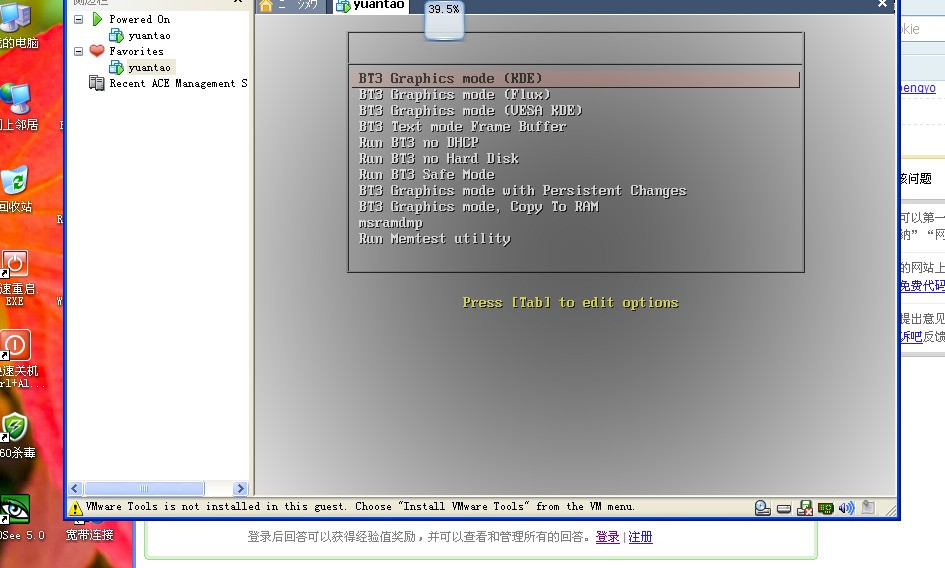Switch to the yuantao VM tab
Image resolution: width=945 pixels, height=568 pixels.
click(x=371, y=5)
